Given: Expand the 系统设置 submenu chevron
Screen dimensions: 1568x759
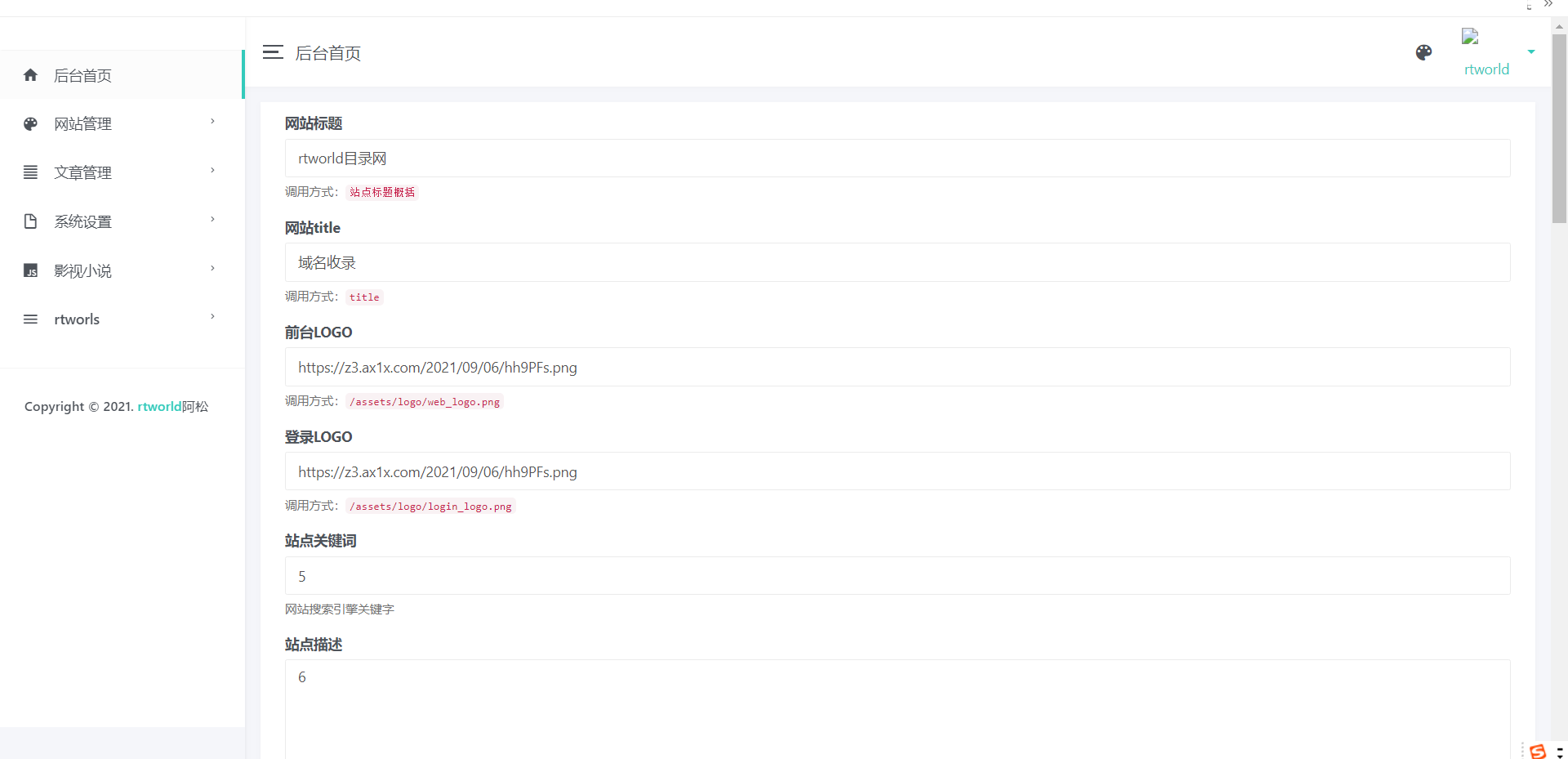Looking at the screenshot, I should click(x=212, y=220).
